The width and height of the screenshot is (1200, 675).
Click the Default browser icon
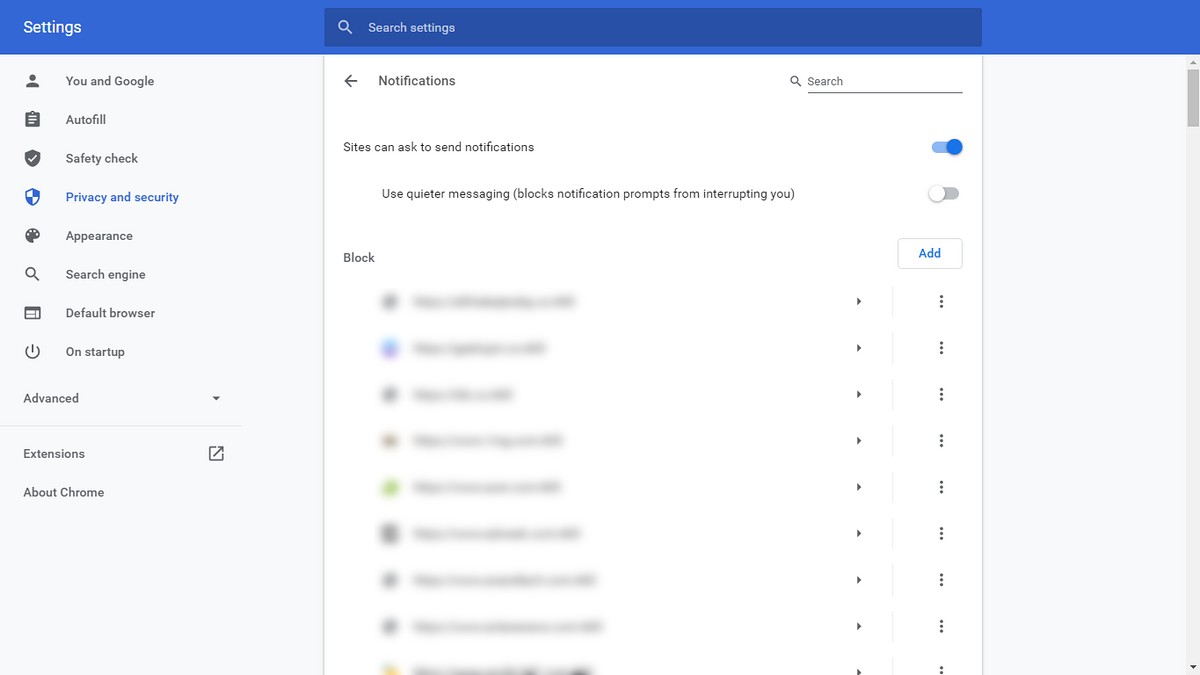32,312
